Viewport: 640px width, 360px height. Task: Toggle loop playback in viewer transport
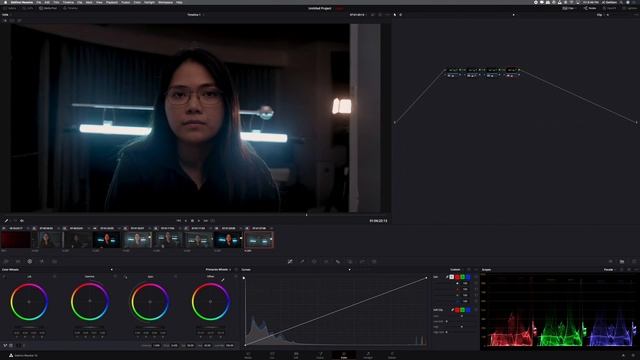coord(213,221)
